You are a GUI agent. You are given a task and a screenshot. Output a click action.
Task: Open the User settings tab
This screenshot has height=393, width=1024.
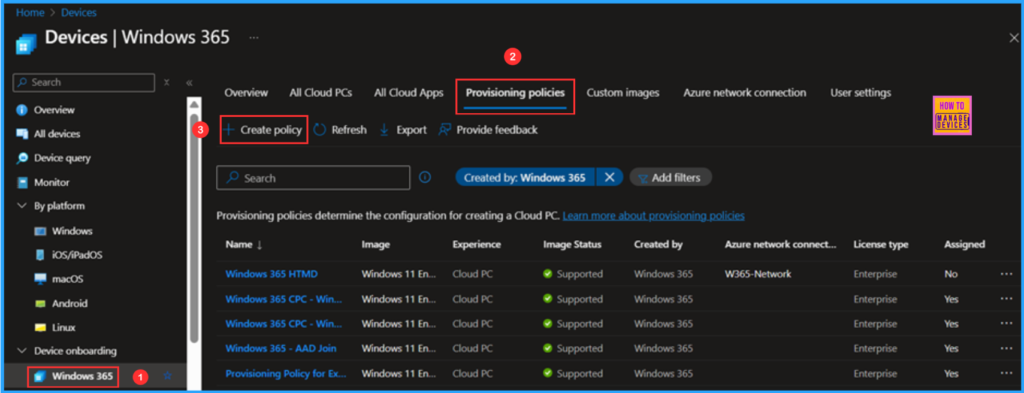click(x=861, y=93)
